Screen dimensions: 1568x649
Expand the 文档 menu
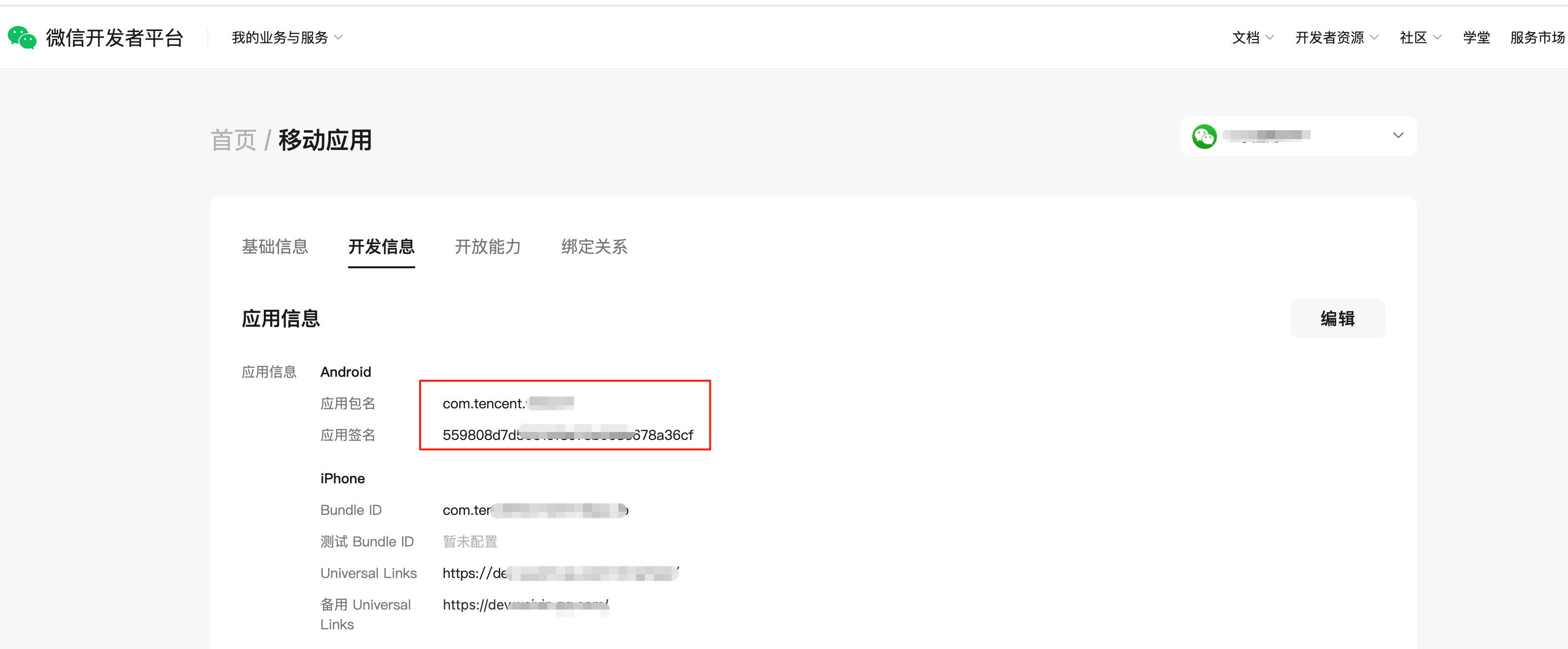(1253, 38)
